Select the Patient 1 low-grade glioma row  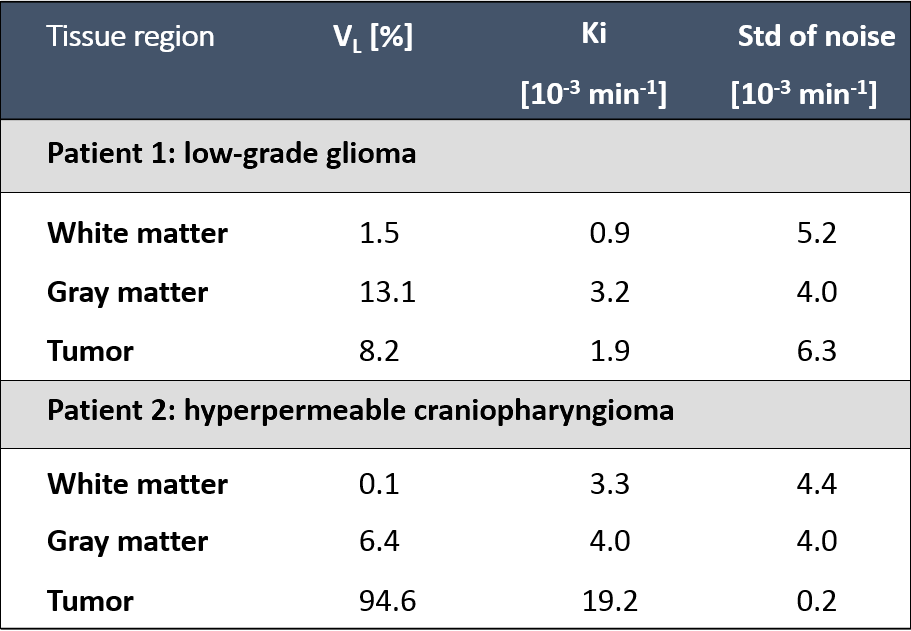point(231,155)
